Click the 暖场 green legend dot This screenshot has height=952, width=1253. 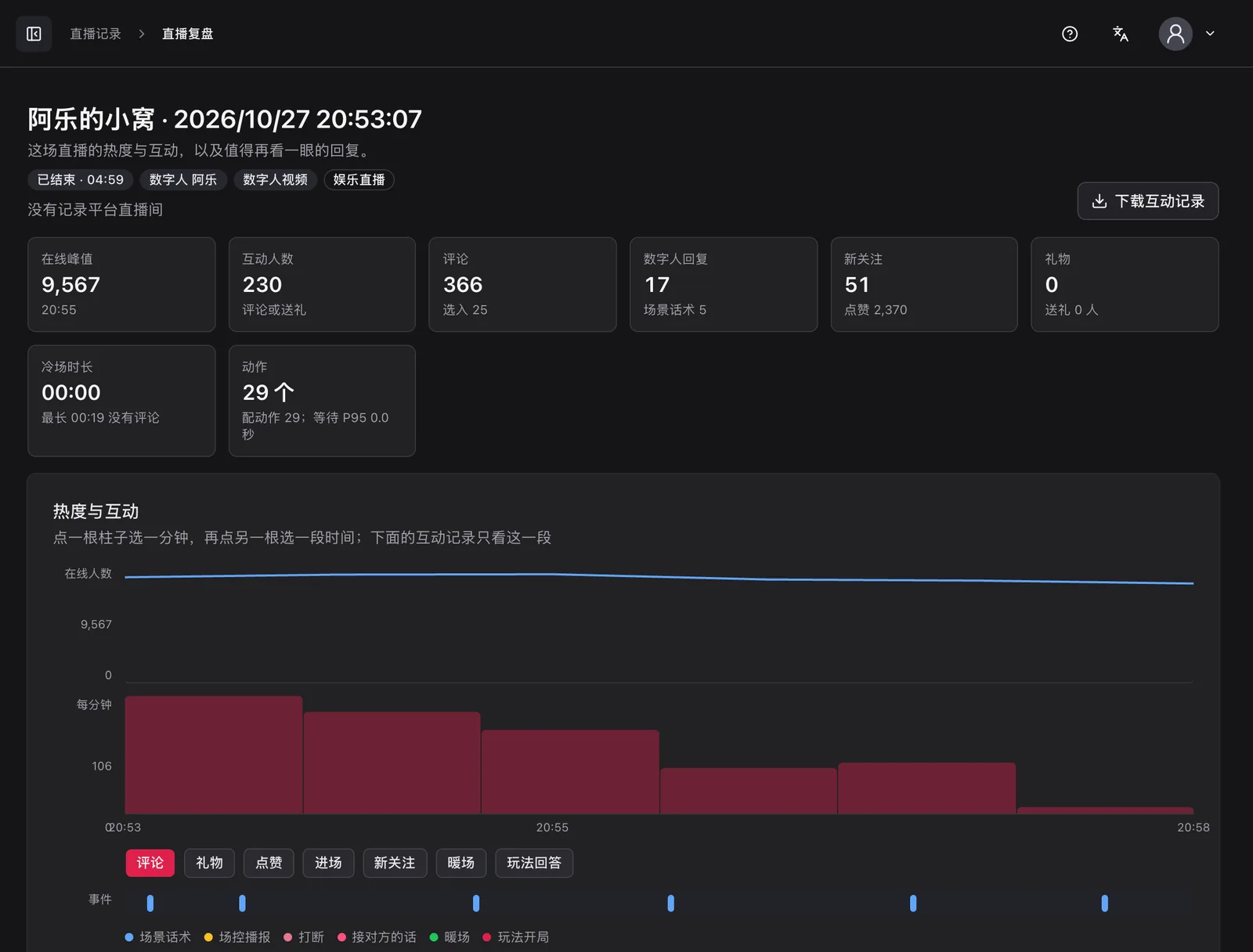click(x=434, y=937)
